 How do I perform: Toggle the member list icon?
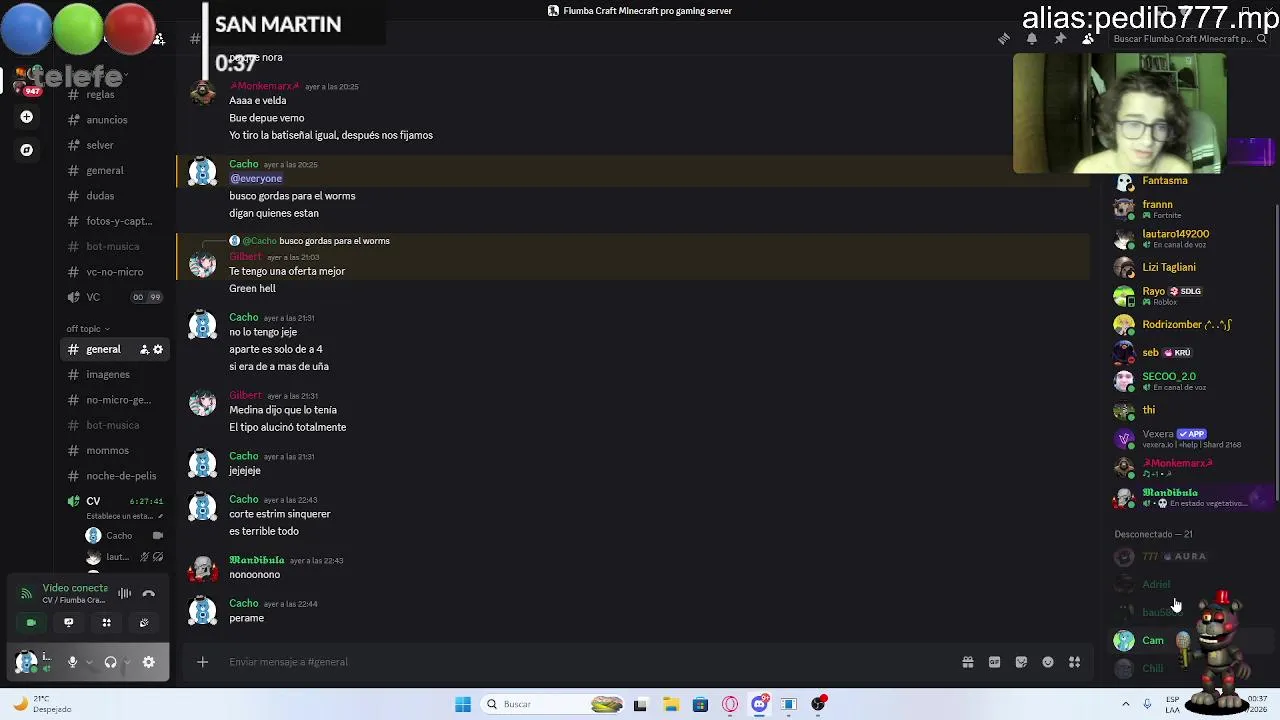coord(1088,39)
